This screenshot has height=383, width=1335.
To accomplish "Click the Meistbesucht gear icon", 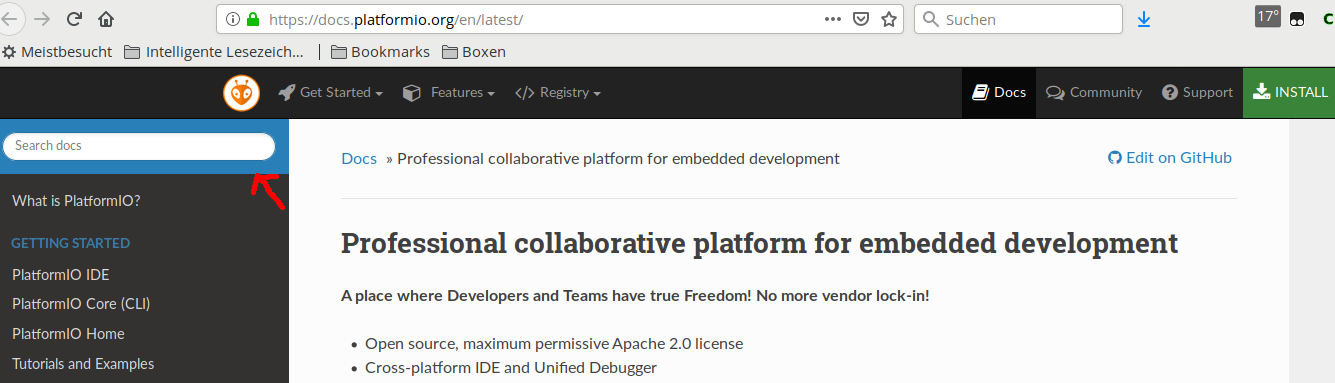I will pyautogui.click(x=9, y=51).
